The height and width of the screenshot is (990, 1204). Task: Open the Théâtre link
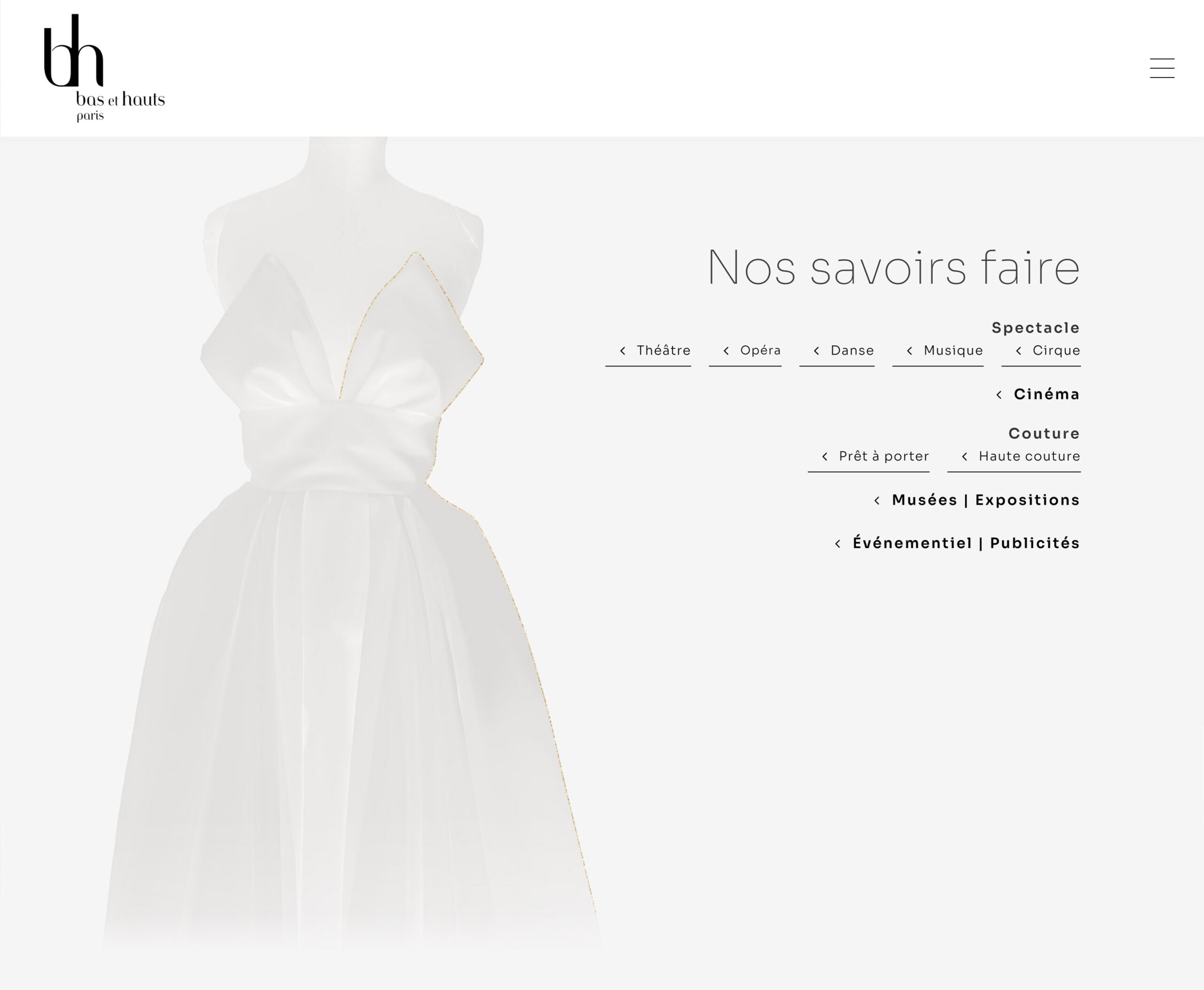click(x=663, y=350)
